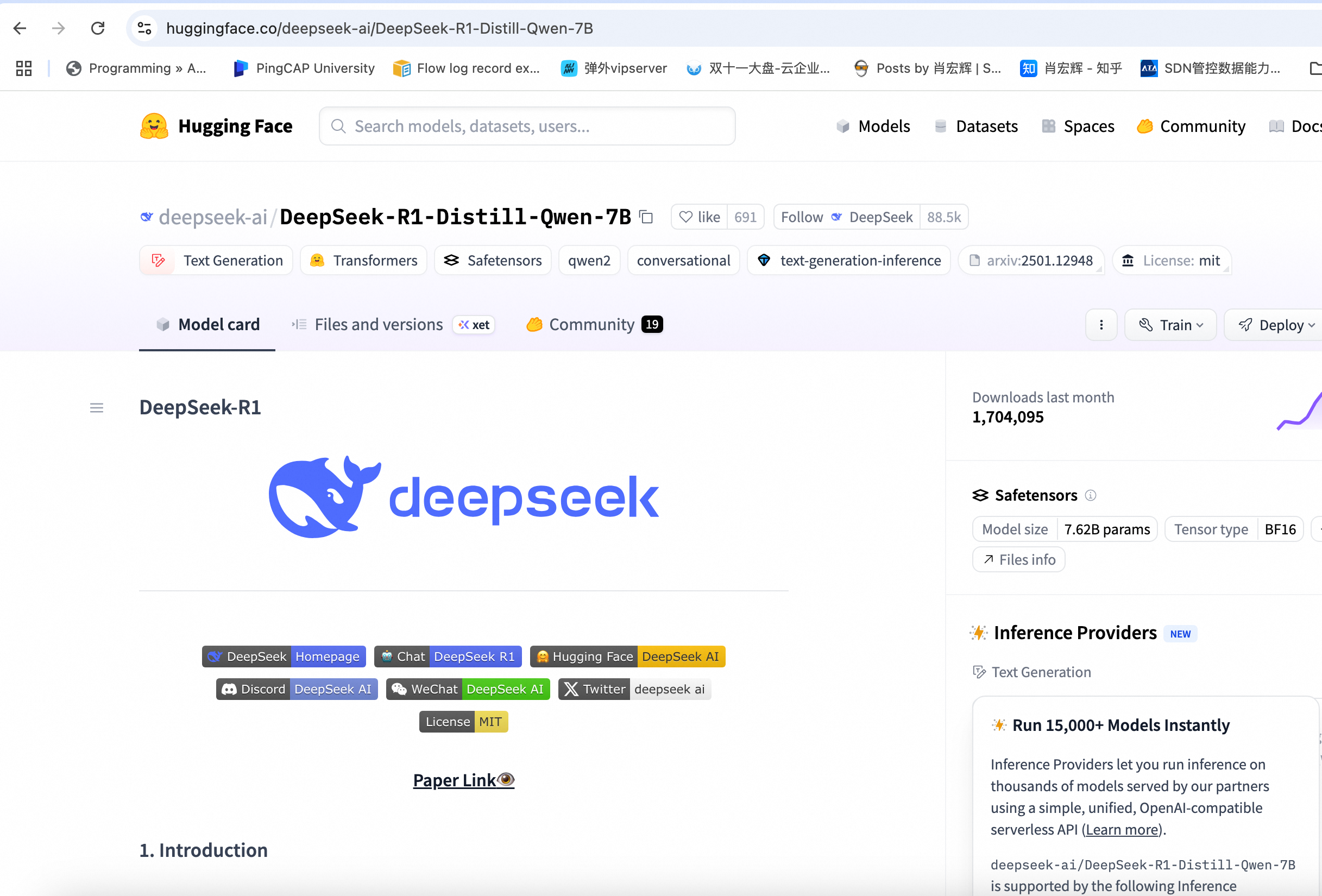Expand the Train dropdown

pyautogui.click(x=1170, y=324)
